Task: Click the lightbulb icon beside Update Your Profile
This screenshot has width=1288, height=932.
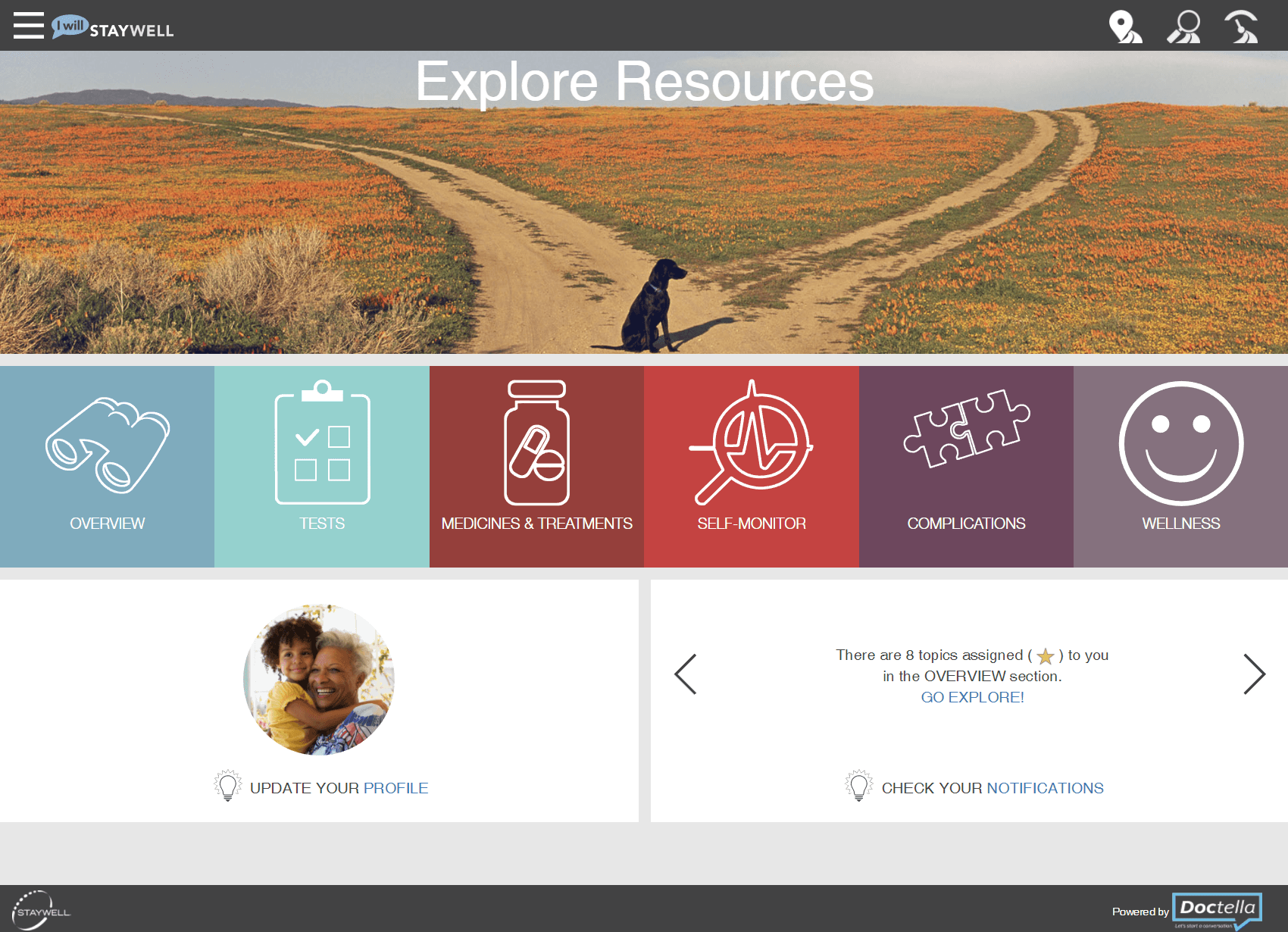Action: point(227,786)
